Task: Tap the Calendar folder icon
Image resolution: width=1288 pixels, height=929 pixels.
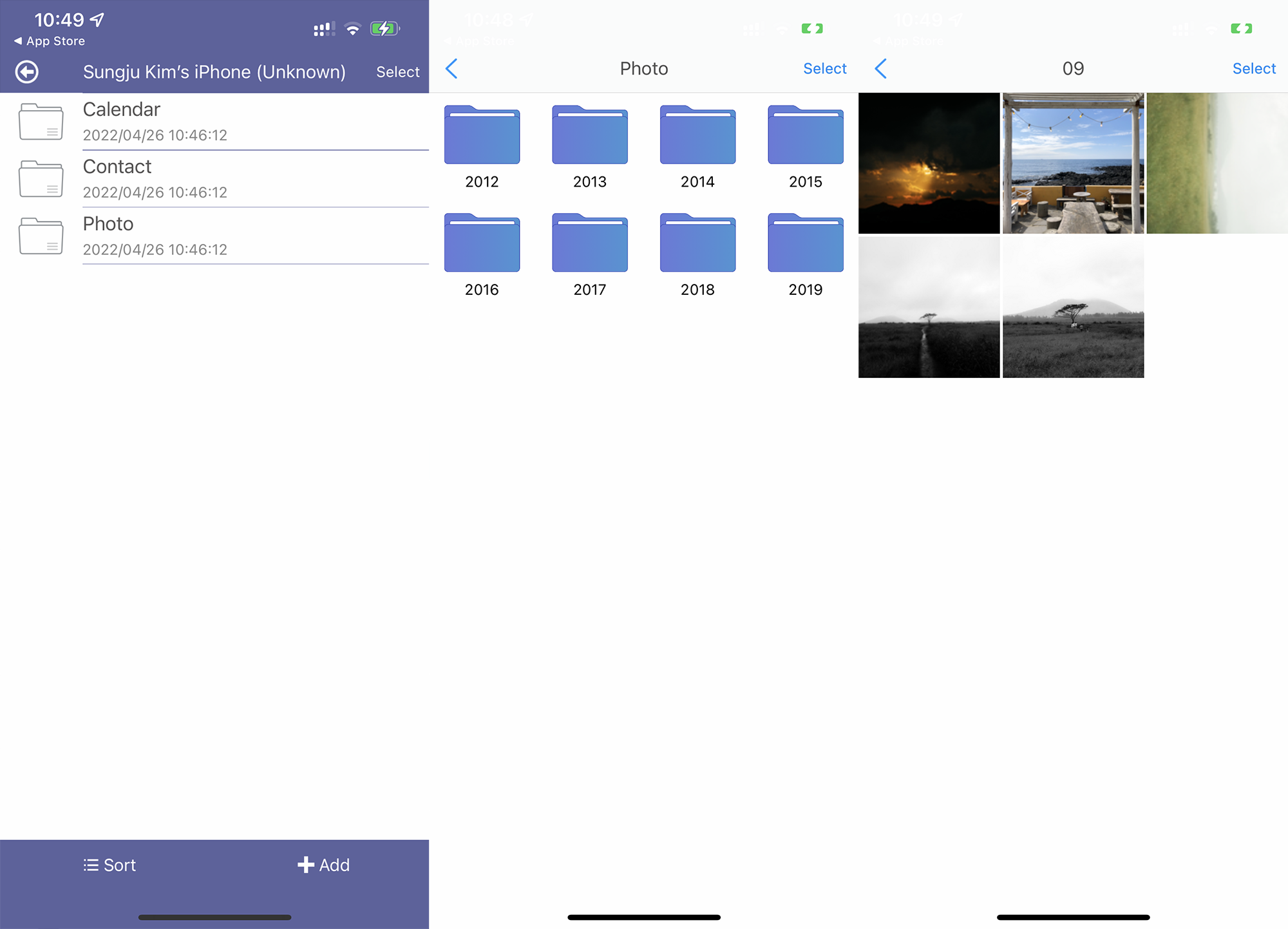Action: pyautogui.click(x=41, y=122)
